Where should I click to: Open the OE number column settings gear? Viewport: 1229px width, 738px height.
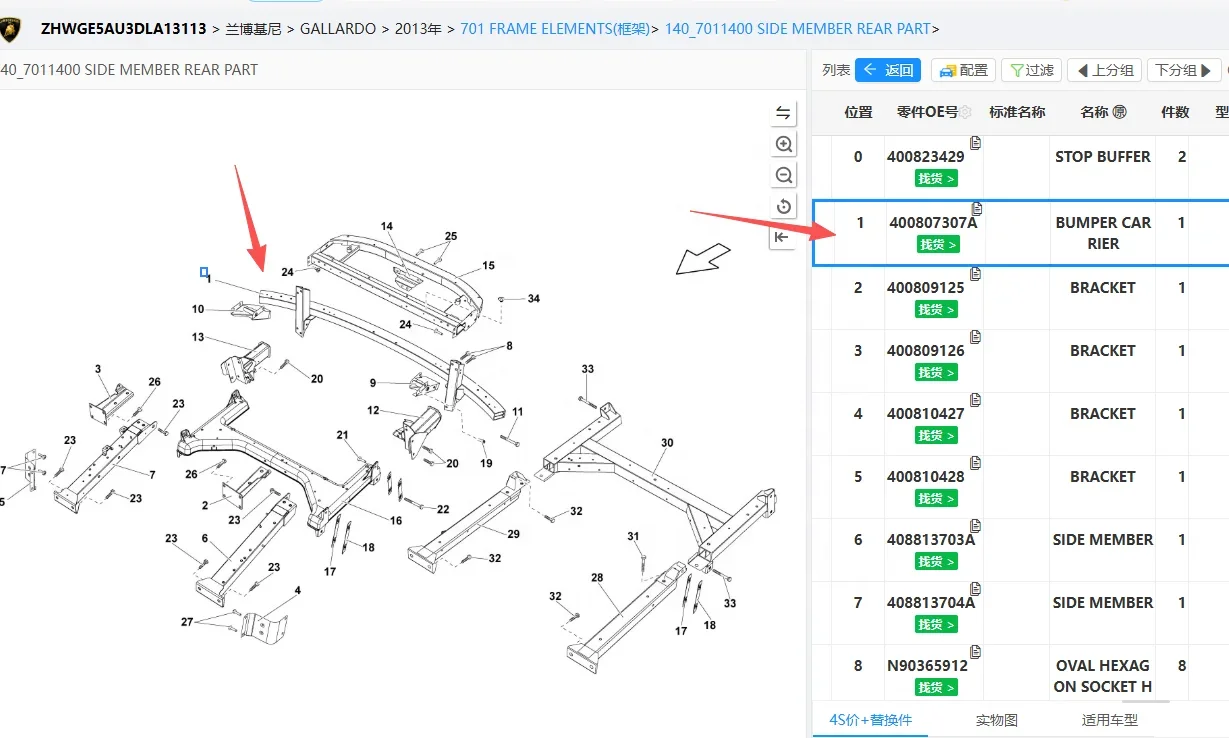tap(966, 112)
